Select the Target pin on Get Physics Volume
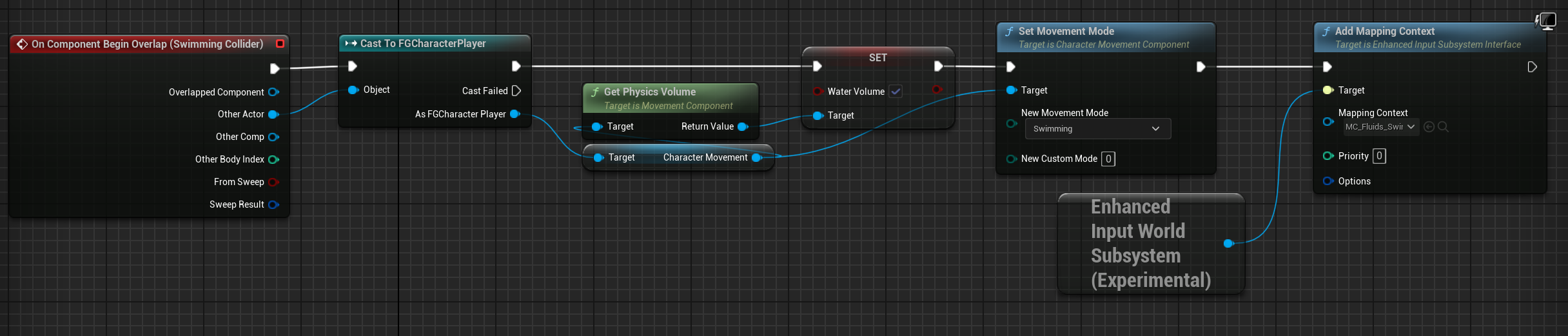 click(x=597, y=126)
